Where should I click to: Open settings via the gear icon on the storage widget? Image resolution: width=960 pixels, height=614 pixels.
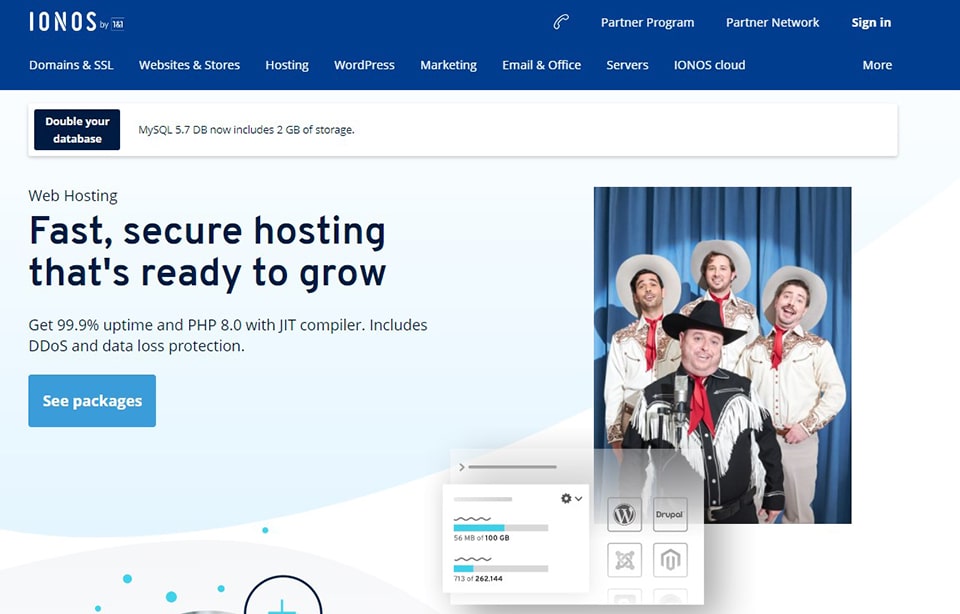click(x=565, y=497)
